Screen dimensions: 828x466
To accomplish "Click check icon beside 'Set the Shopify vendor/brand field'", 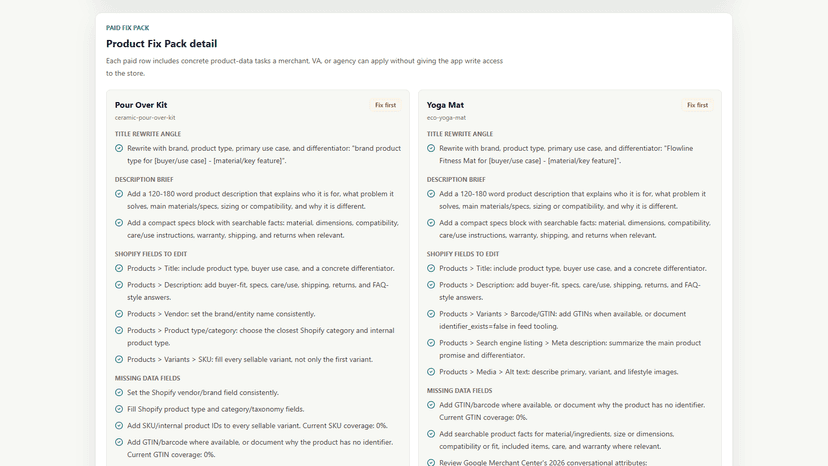I will tap(119, 393).
